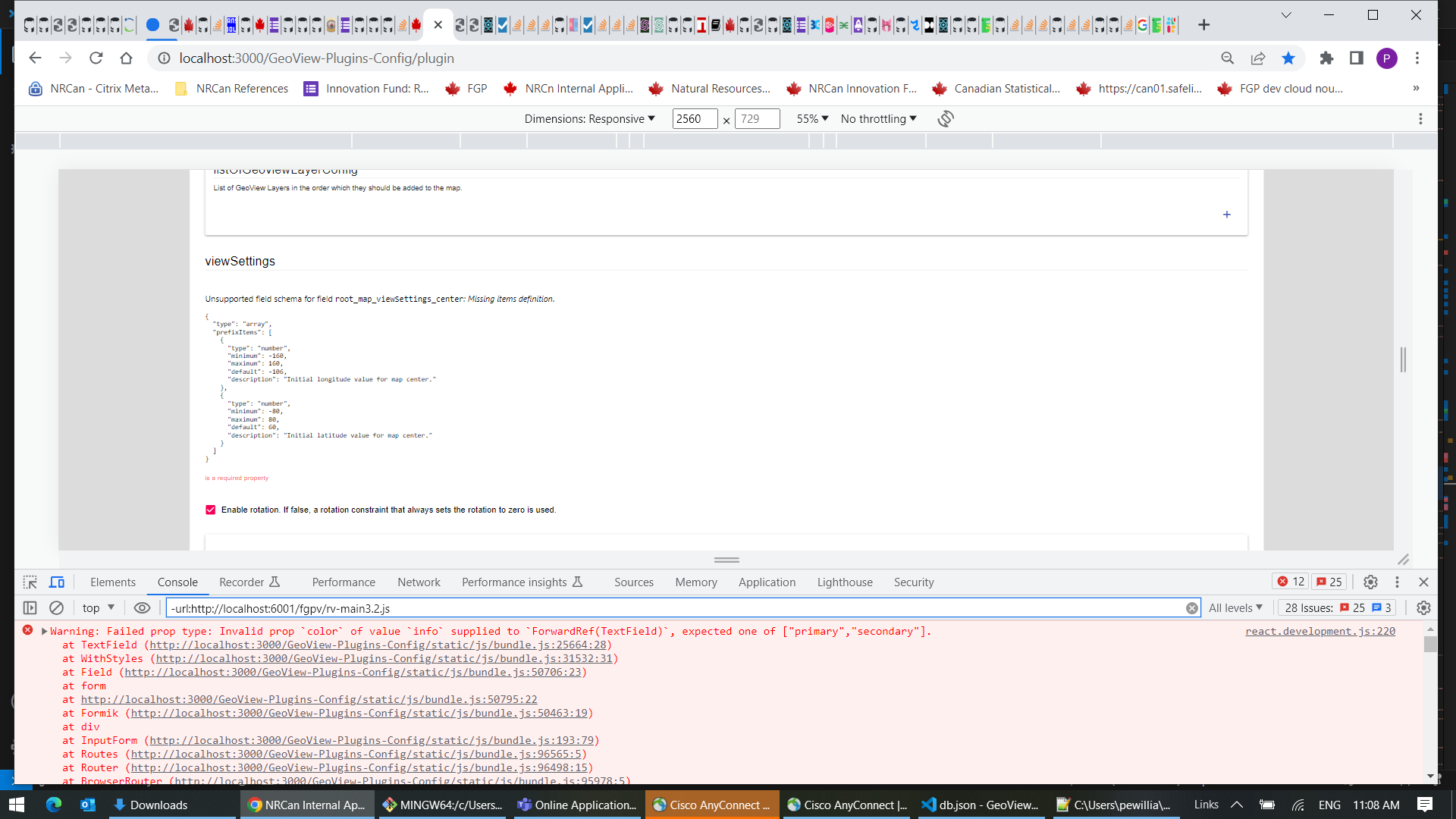Clear the console with the circle-slash icon
Screen dimensions: 1456x819
56,607
